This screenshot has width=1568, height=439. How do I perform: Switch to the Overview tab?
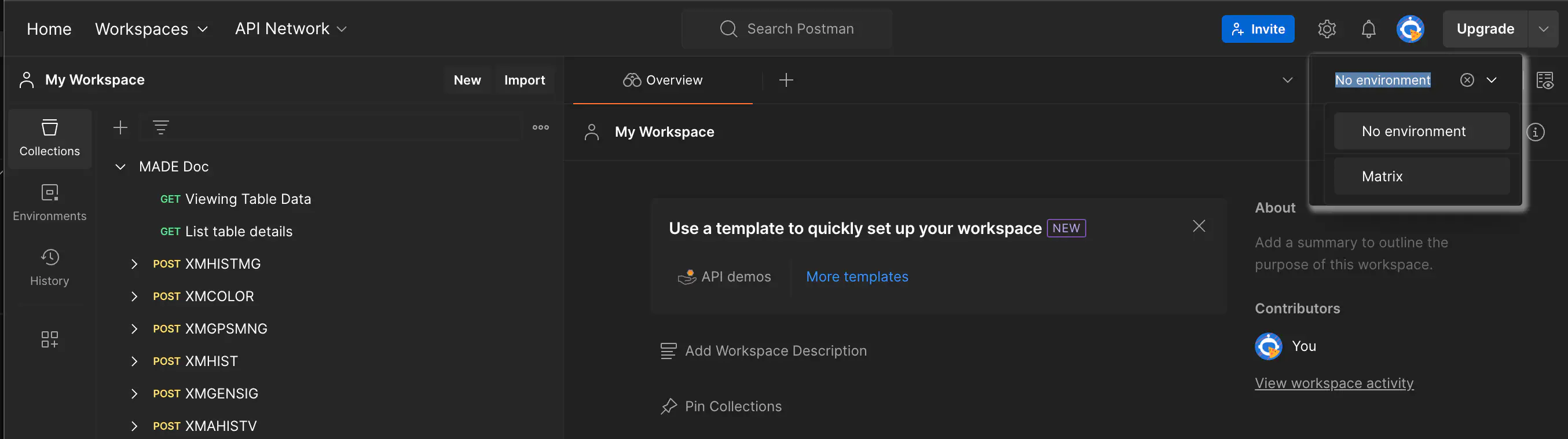(x=662, y=80)
